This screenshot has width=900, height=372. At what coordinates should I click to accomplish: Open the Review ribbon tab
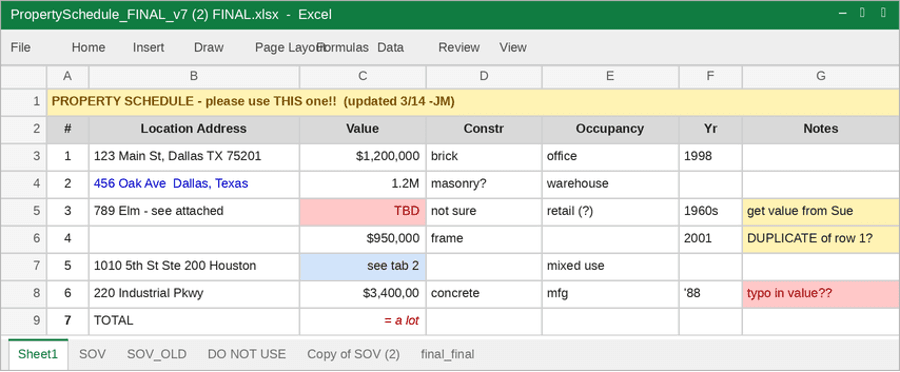459,48
